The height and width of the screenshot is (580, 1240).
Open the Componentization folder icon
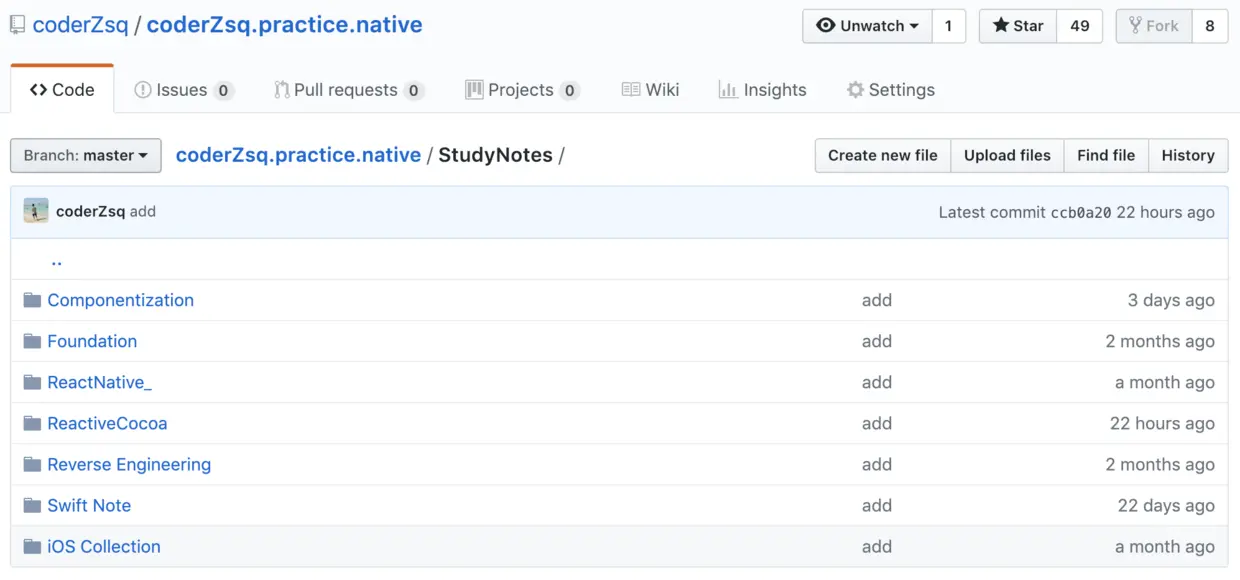(x=32, y=300)
